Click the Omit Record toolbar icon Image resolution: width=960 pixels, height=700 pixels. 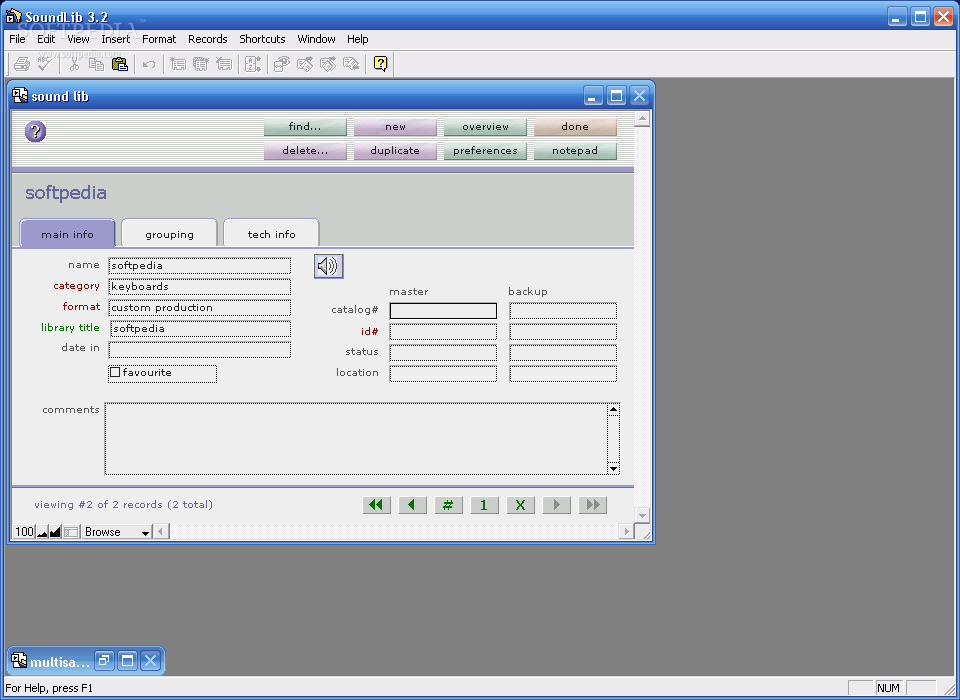328,64
